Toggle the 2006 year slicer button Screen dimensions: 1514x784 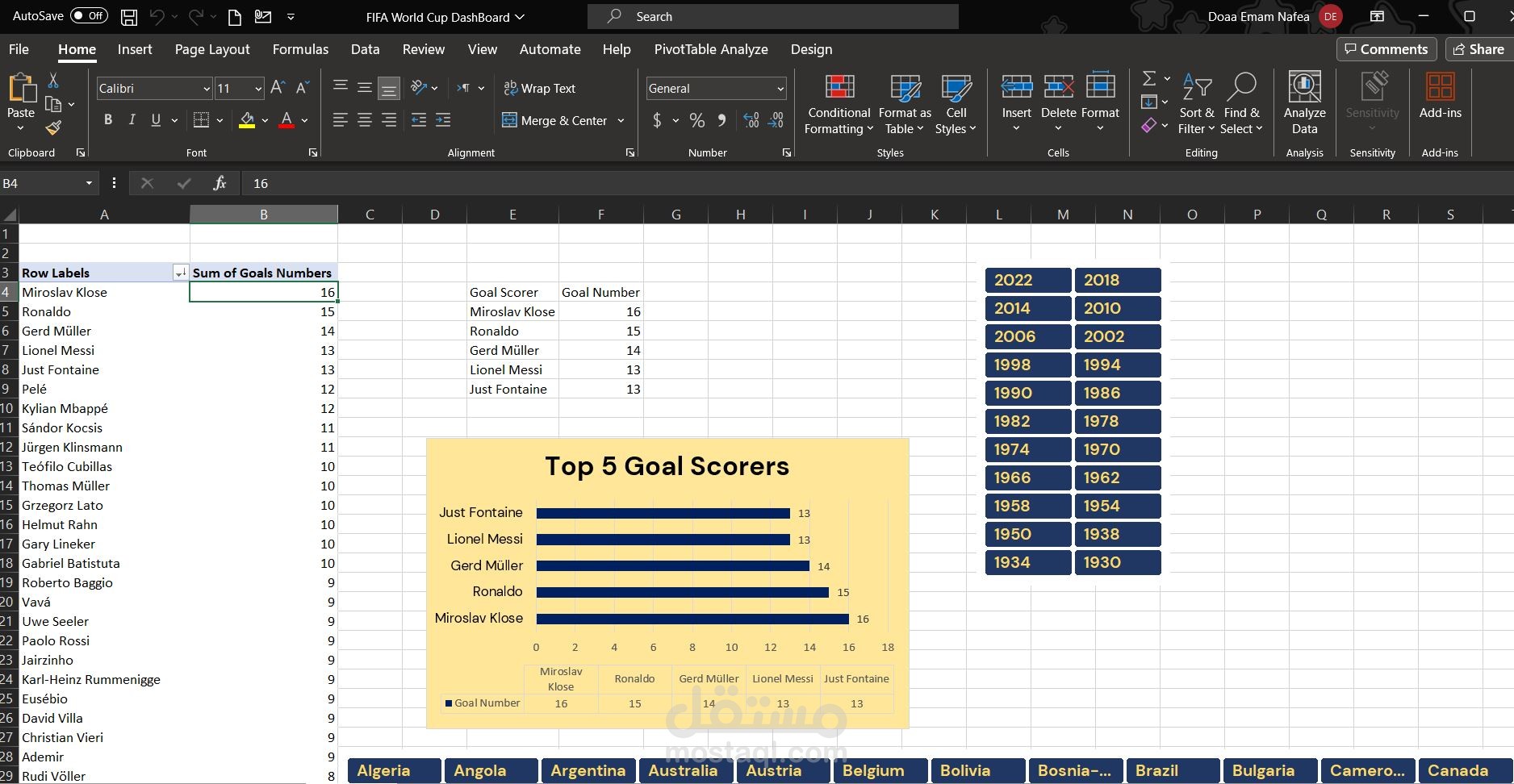pyautogui.click(x=1028, y=336)
